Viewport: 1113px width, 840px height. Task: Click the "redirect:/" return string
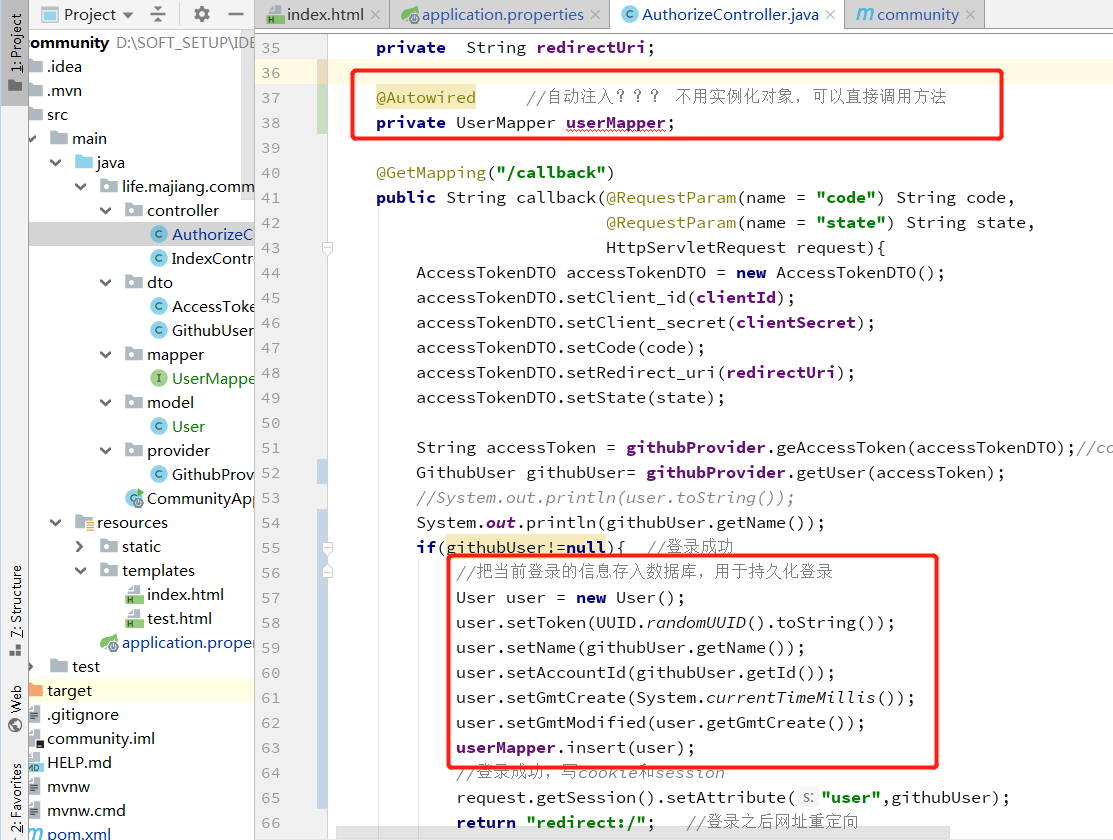586,822
